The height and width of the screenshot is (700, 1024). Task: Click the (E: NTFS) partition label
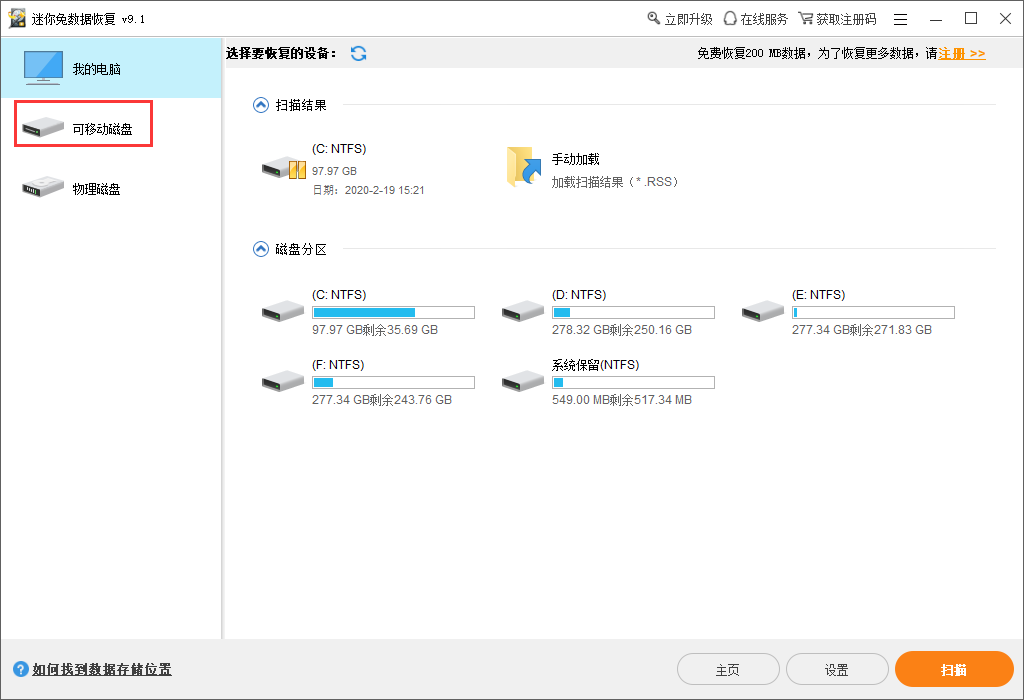[819, 295]
